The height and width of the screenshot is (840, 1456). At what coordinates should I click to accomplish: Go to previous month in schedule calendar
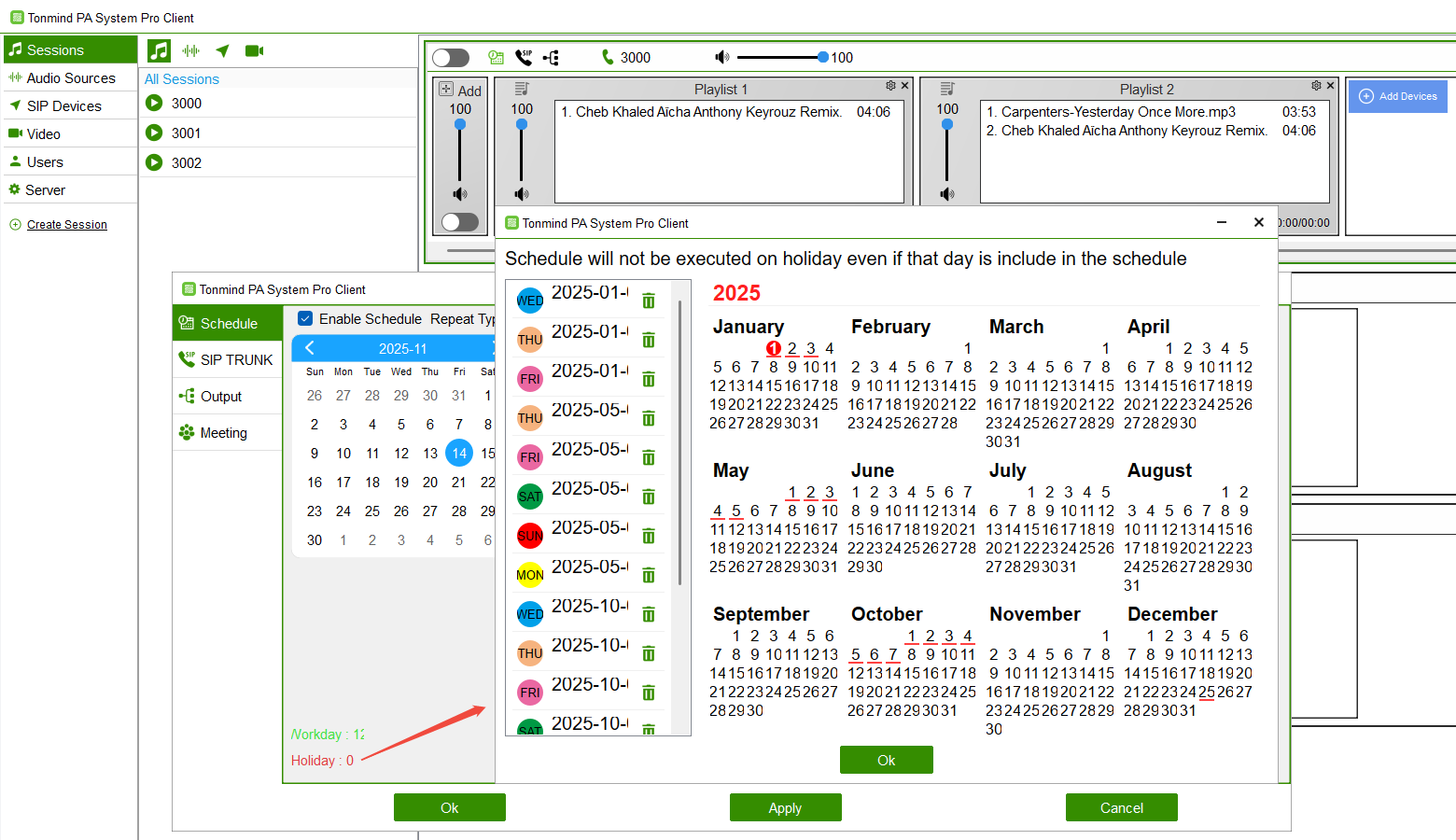click(x=310, y=348)
